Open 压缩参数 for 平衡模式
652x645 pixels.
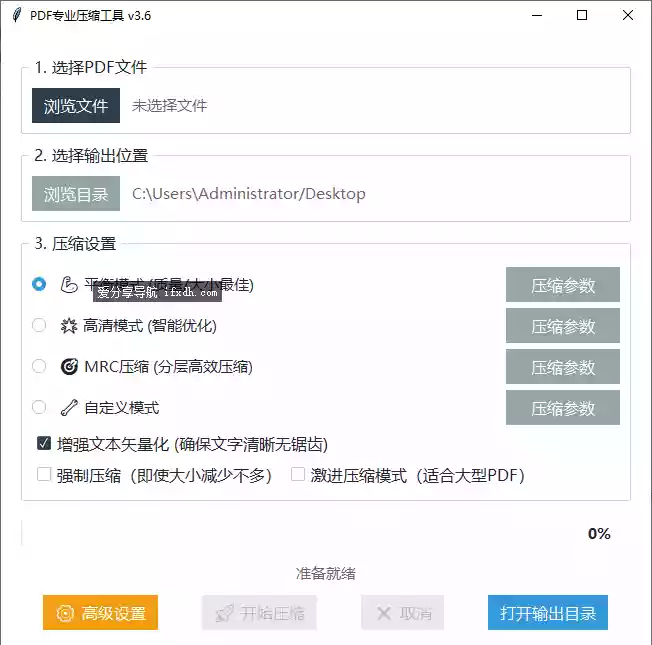coord(562,285)
